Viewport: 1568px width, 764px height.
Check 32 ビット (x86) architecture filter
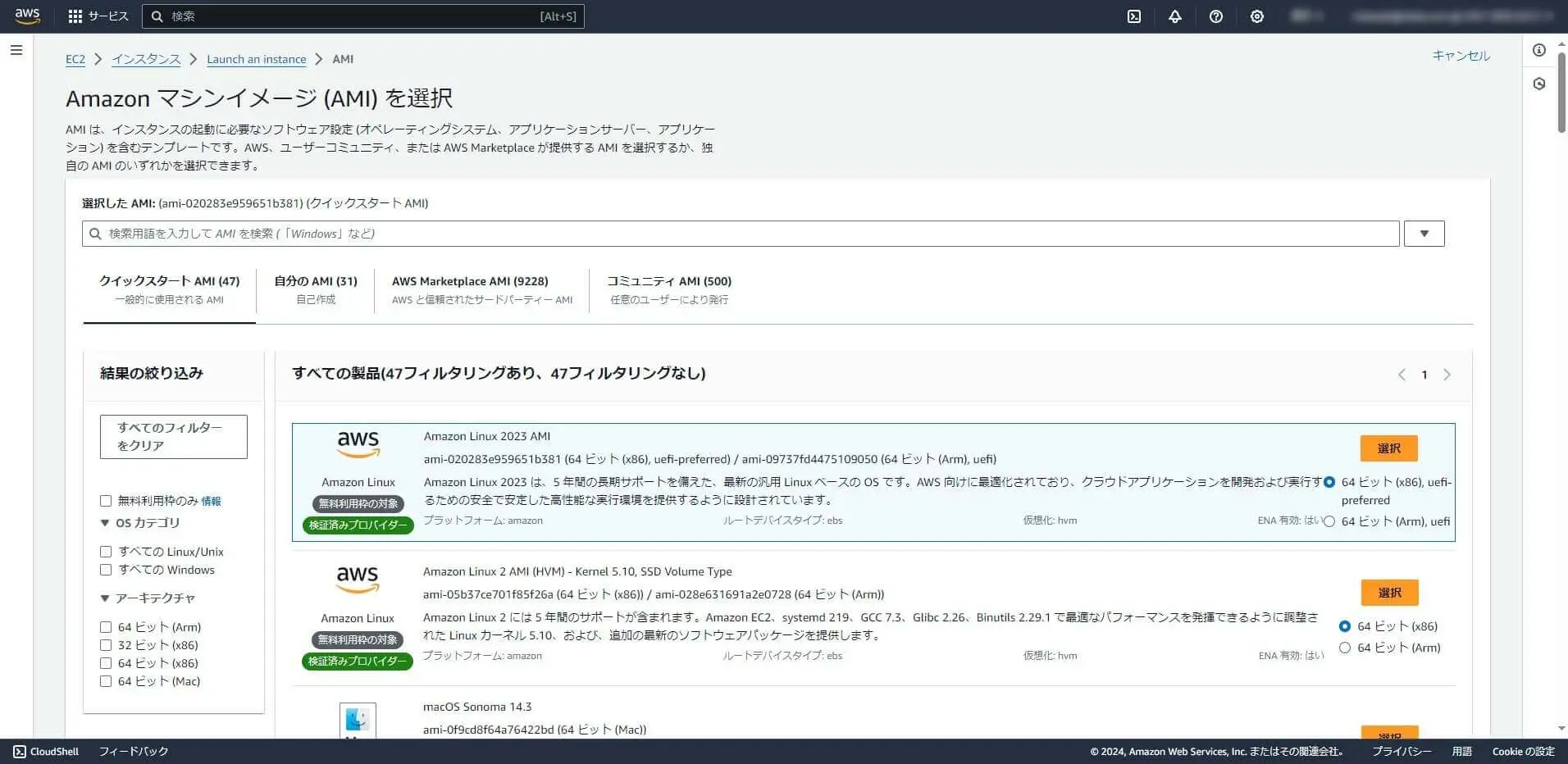click(106, 645)
